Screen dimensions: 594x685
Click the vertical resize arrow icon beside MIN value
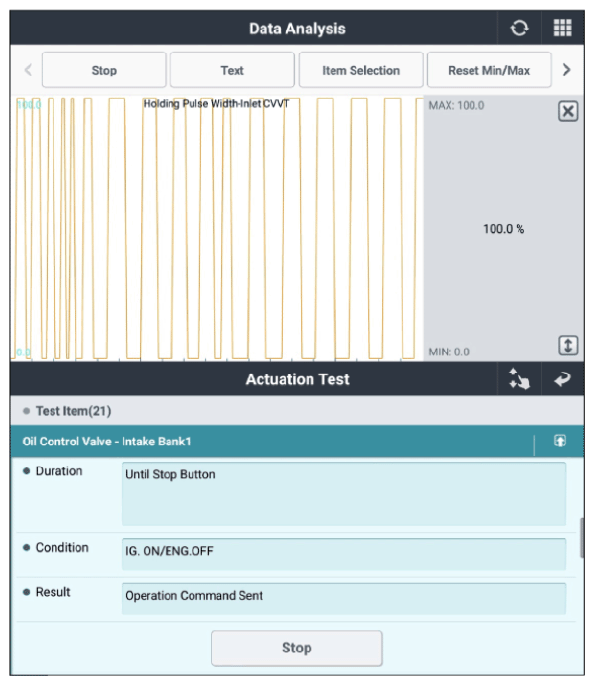568,346
